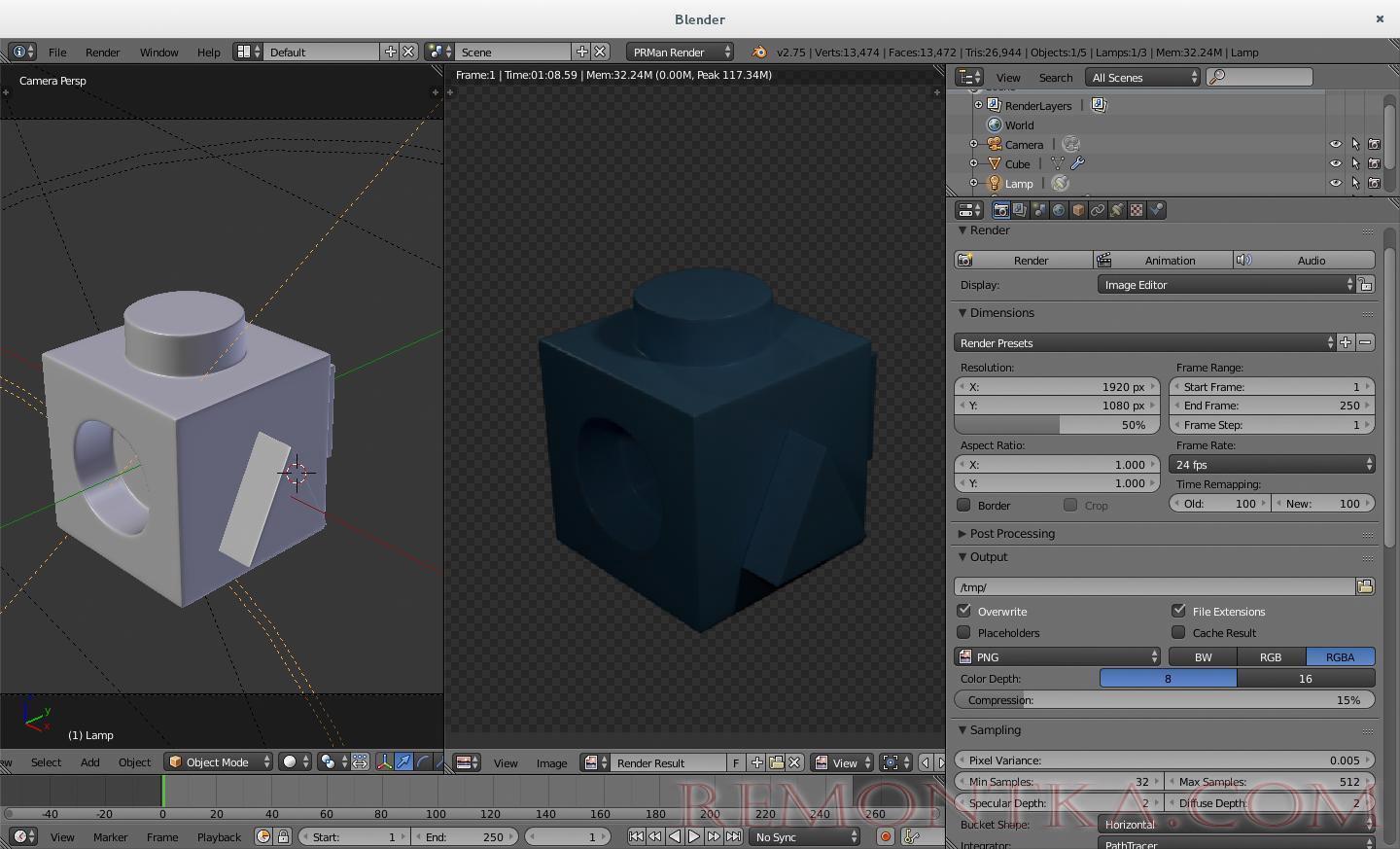The image size is (1400, 849).
Task: Add a new render preset plus button
Action: coord(1346,342)
